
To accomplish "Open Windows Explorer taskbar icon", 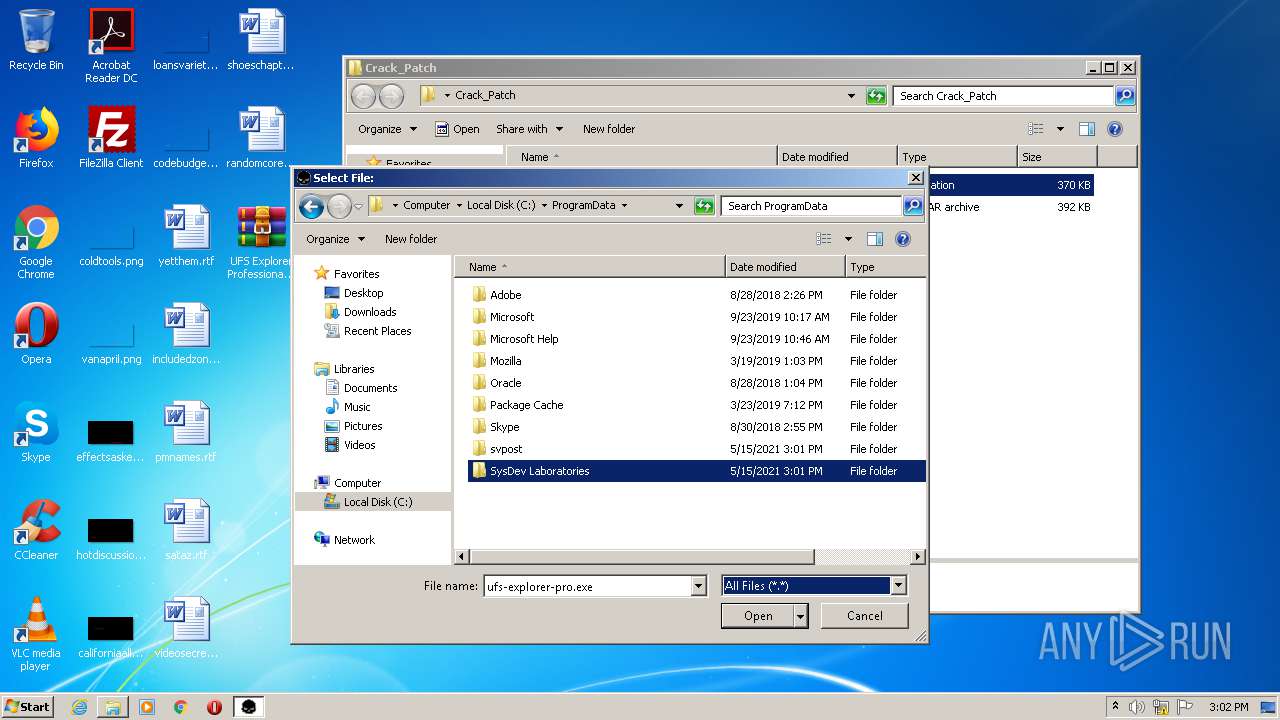I will 113,707.
